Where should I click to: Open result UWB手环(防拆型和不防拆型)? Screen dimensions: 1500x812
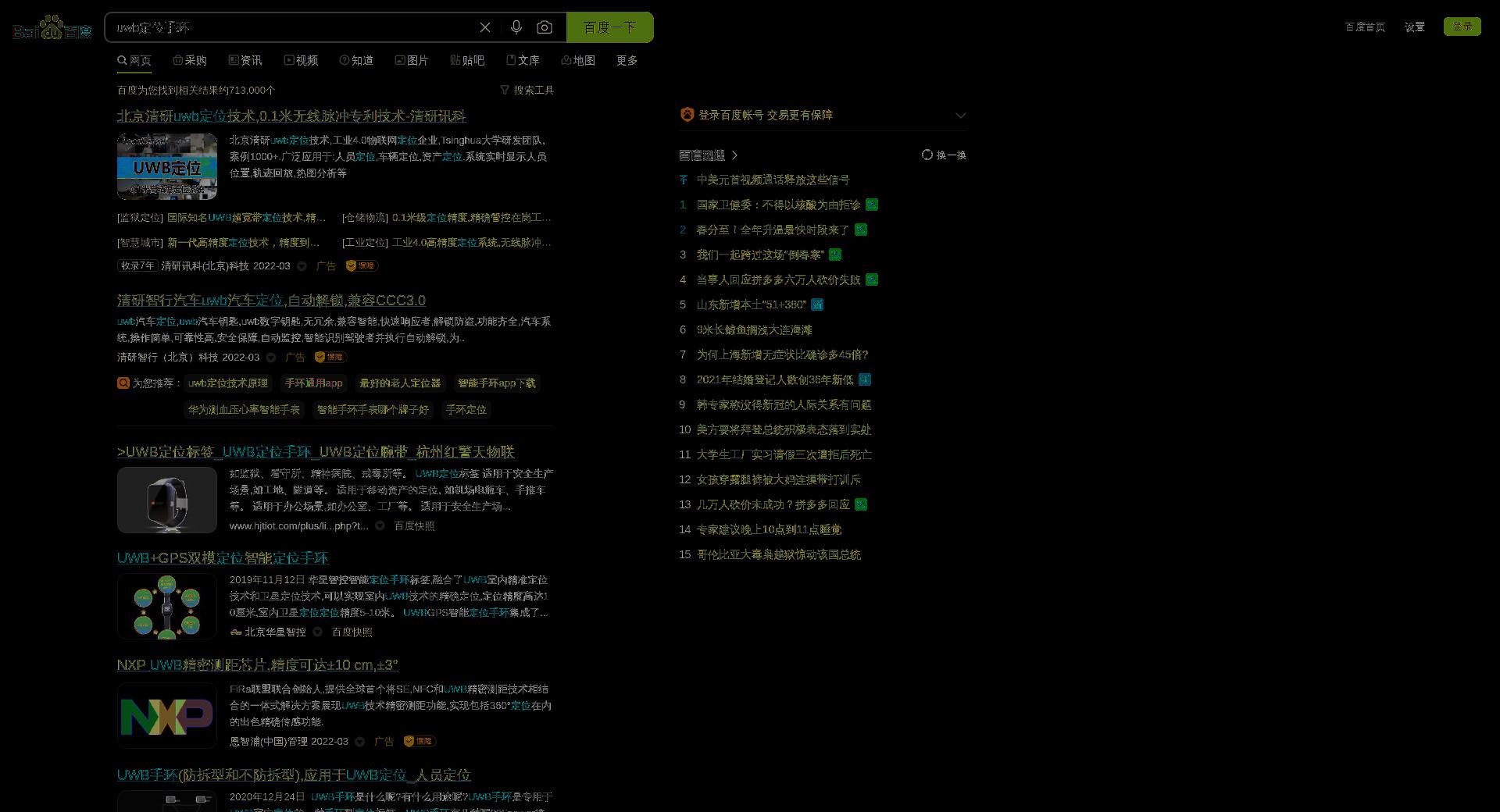pos(294,775)
